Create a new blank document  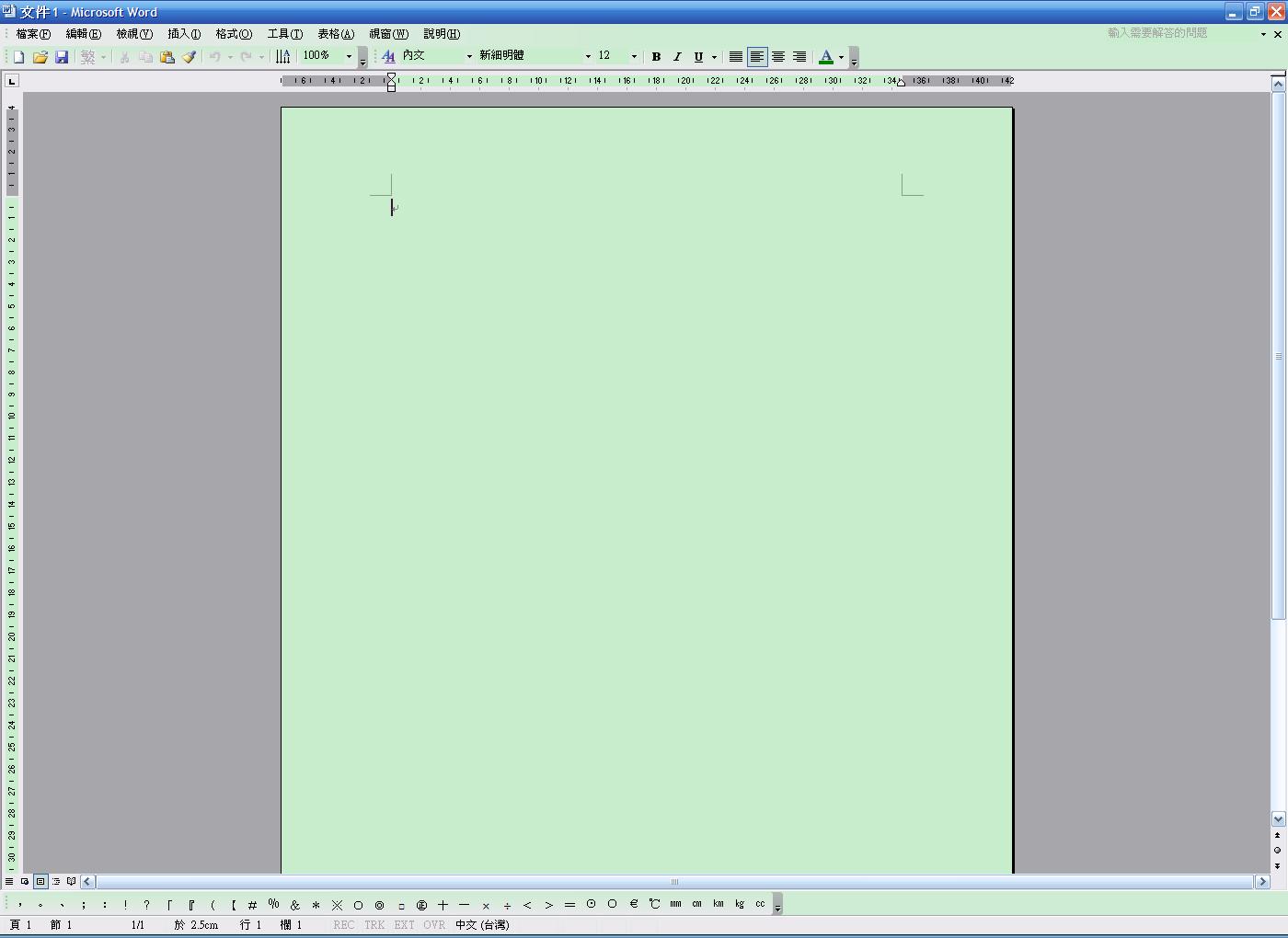18,57
